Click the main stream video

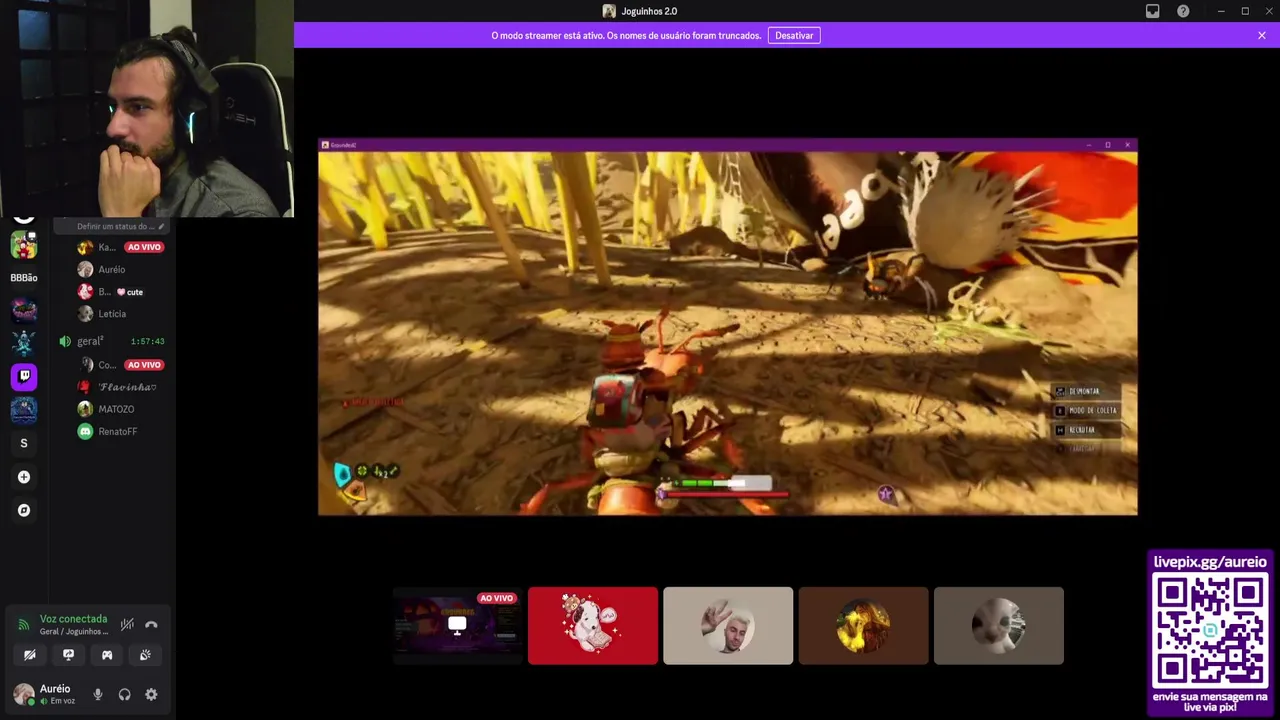pyautogui.click(x=728, y=327)
